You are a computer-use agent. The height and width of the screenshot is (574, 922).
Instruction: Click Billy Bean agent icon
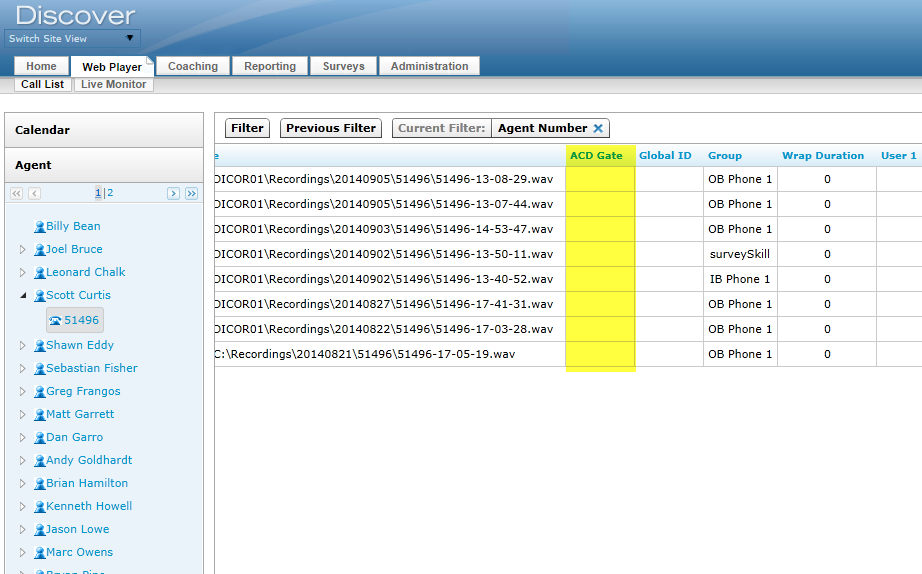[40, 227]
